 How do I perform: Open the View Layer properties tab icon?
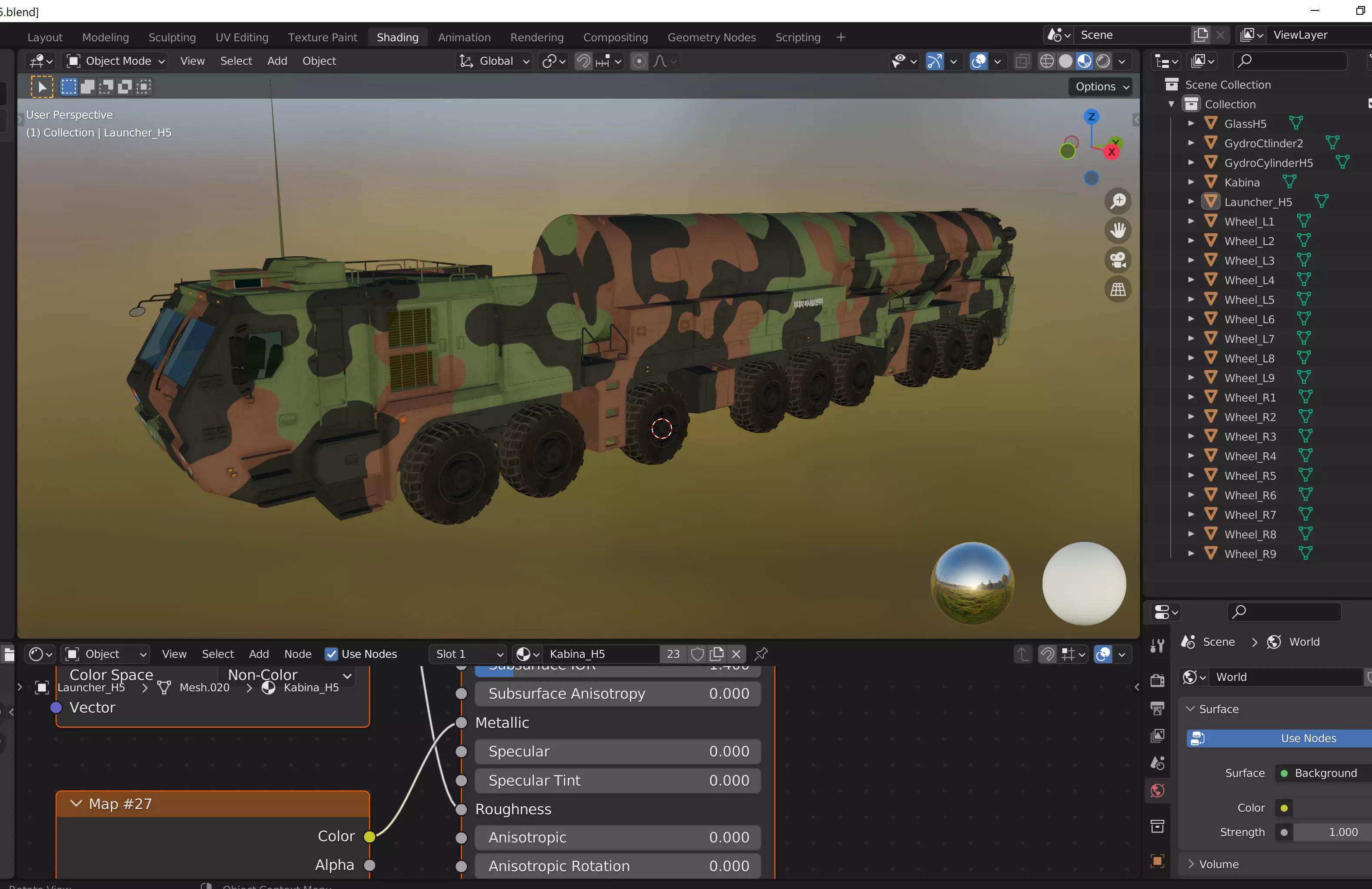coord(1157,736)
